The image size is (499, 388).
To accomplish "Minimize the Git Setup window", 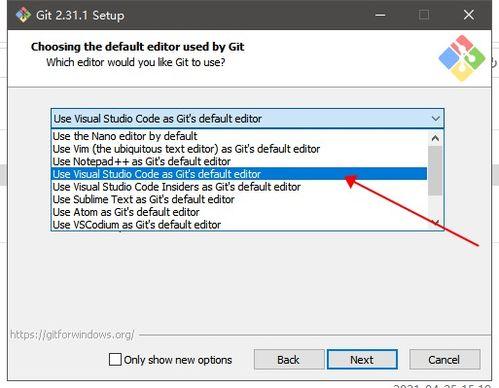I will tap(380, 15).
